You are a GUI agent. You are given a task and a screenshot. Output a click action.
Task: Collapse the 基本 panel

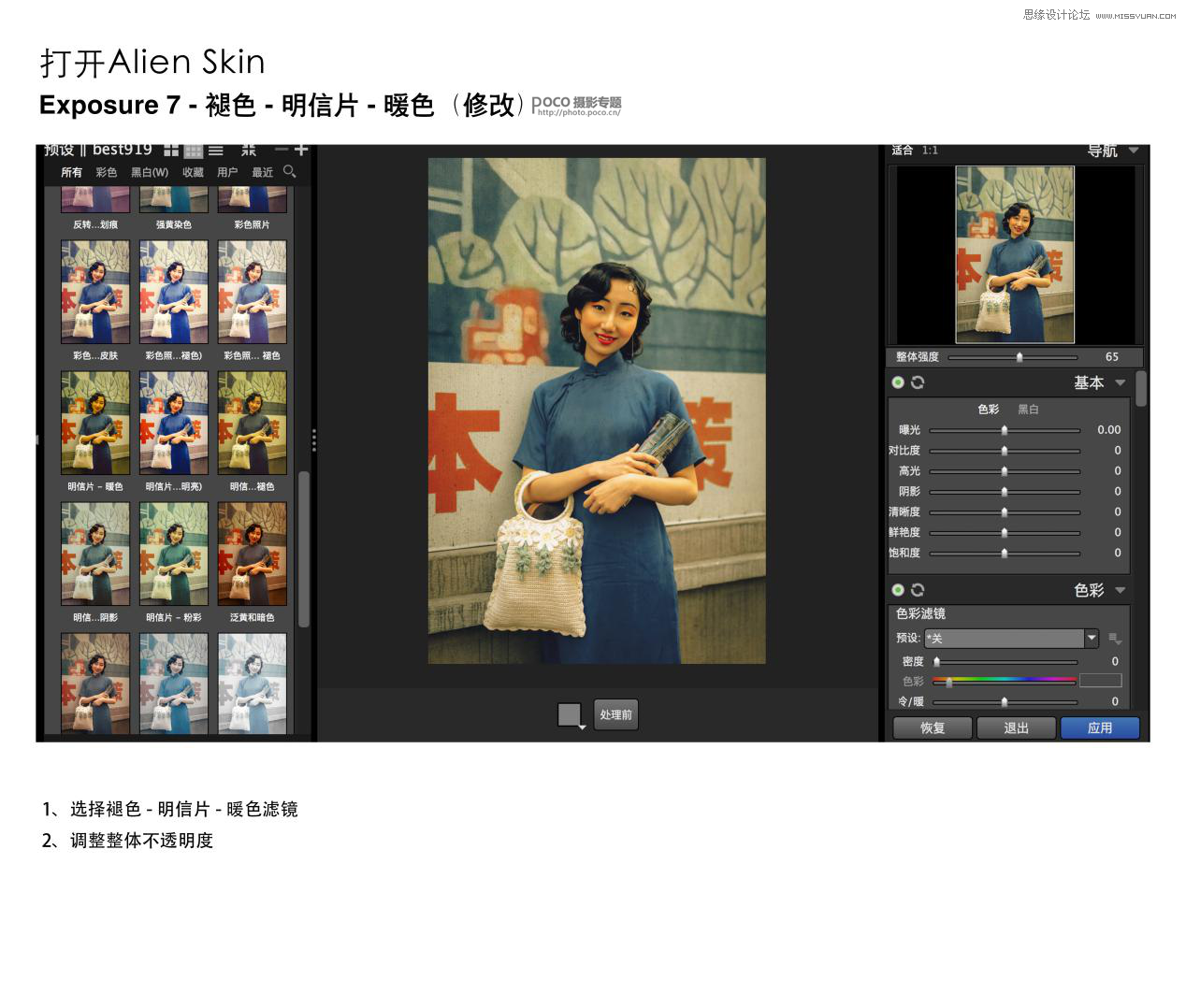(1121, 382)
